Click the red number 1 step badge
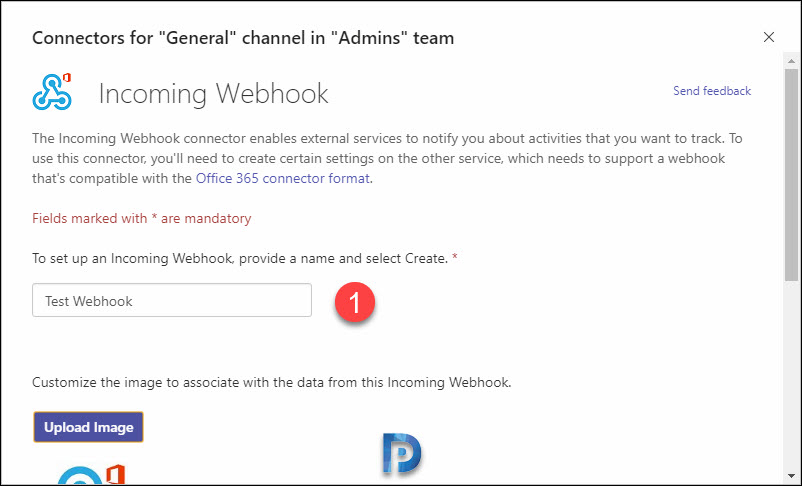Screen dimensions: 802x486 tap(355, 302)
